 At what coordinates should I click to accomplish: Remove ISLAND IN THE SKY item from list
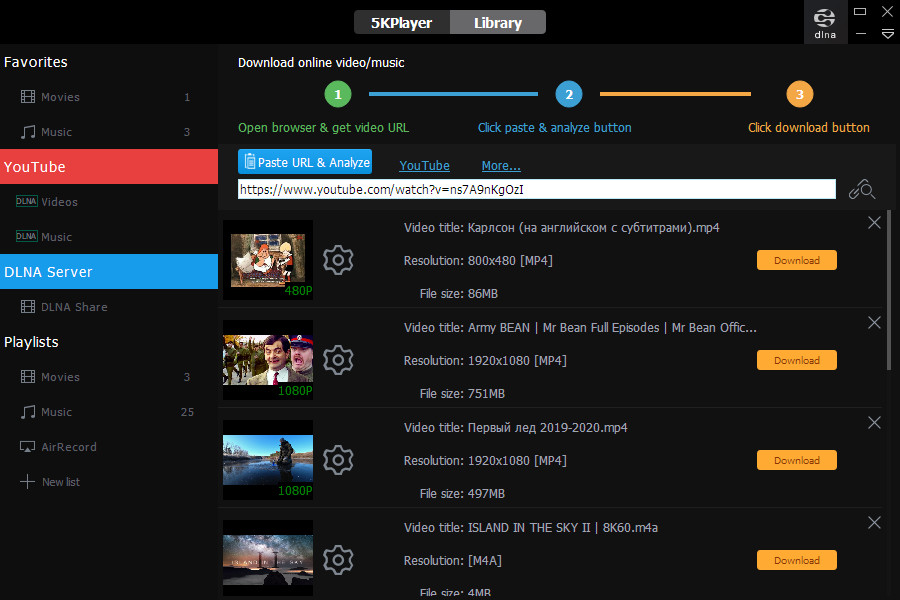(x=874, y=522)
